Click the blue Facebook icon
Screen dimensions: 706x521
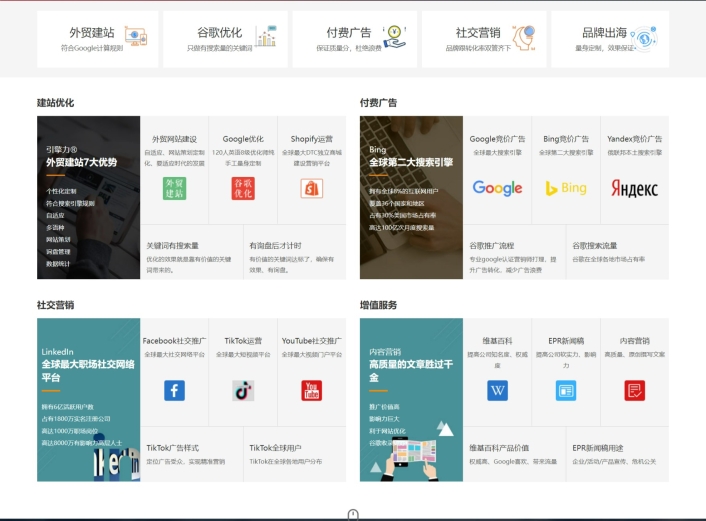click(x=174, y=390)
